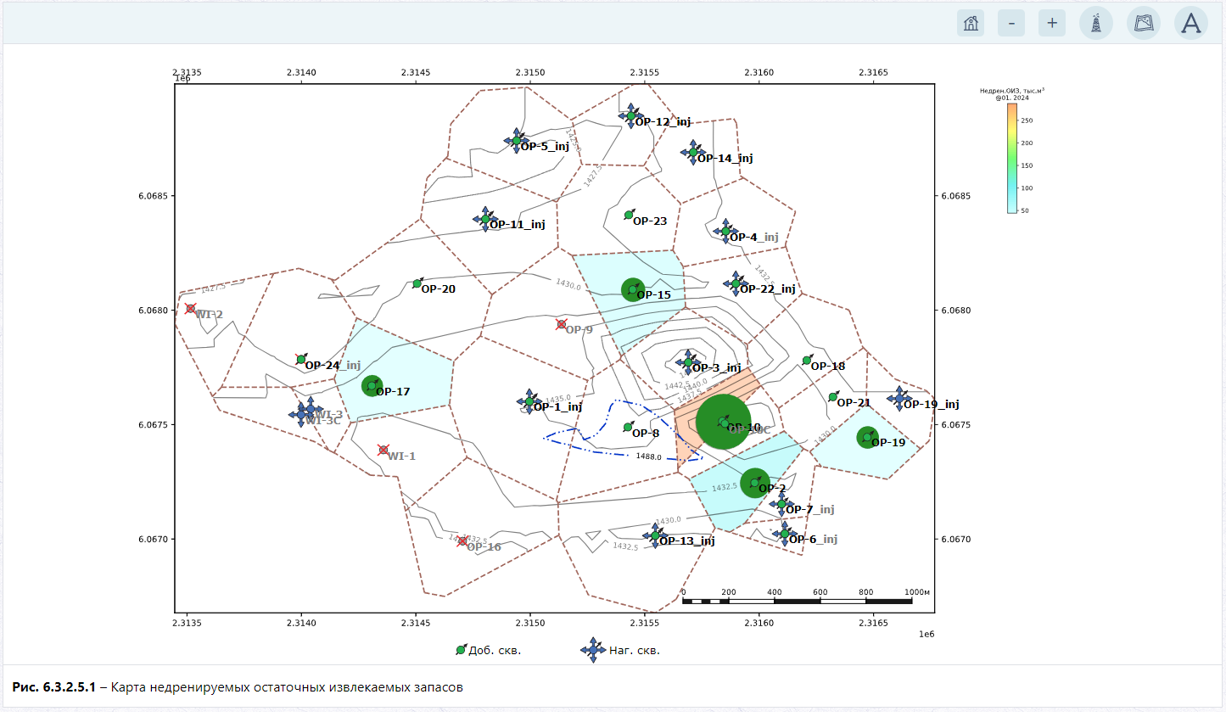Zoom in with the plus button
This screenshot has height=712, width=1226.
click(1052, 23)
